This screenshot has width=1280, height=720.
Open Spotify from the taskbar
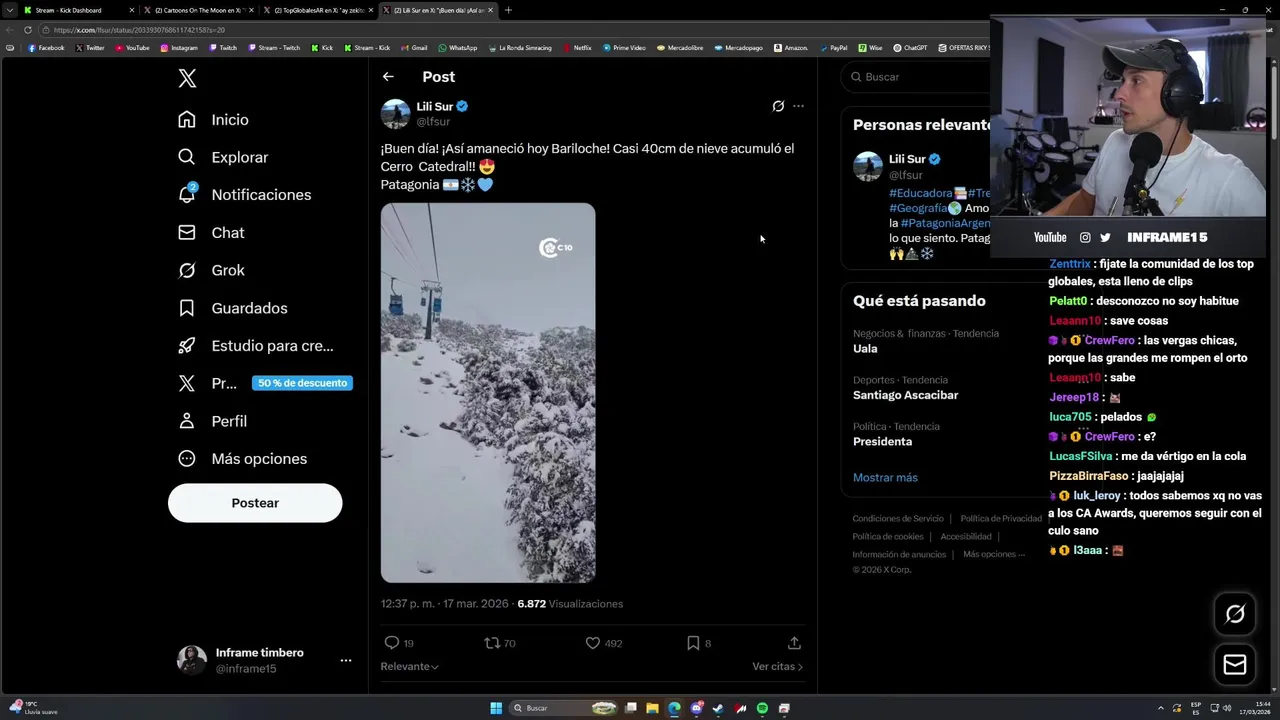click(762, 708)
